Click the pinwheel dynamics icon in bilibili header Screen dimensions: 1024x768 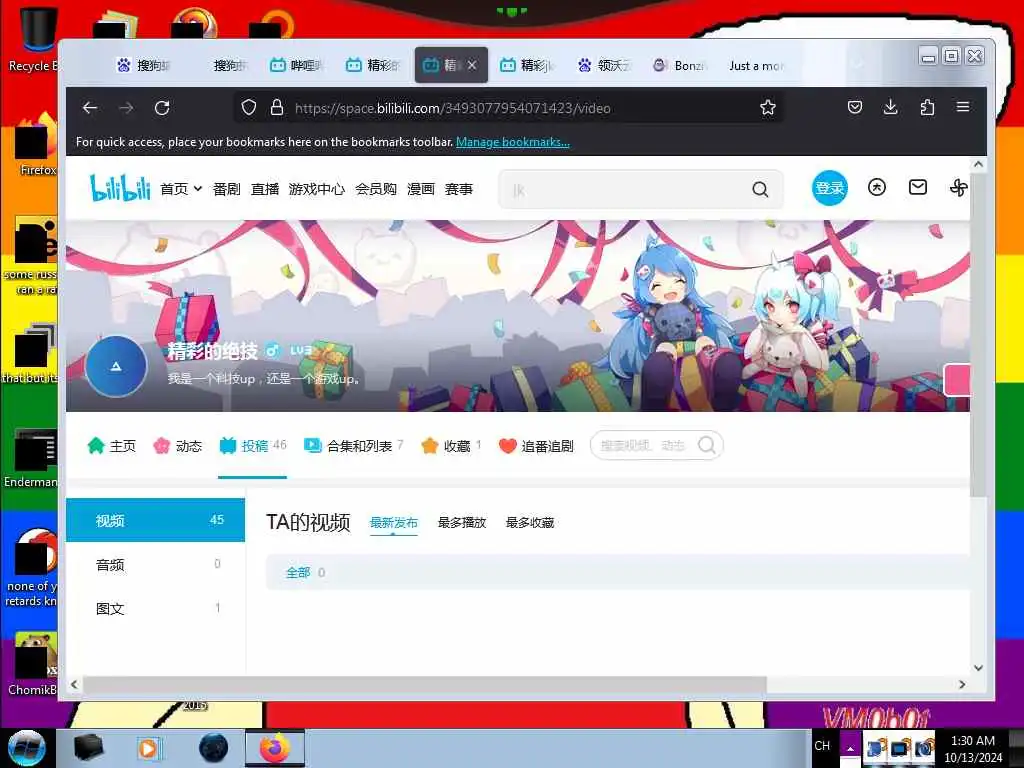pyautogui.click(x=958, y=188)
